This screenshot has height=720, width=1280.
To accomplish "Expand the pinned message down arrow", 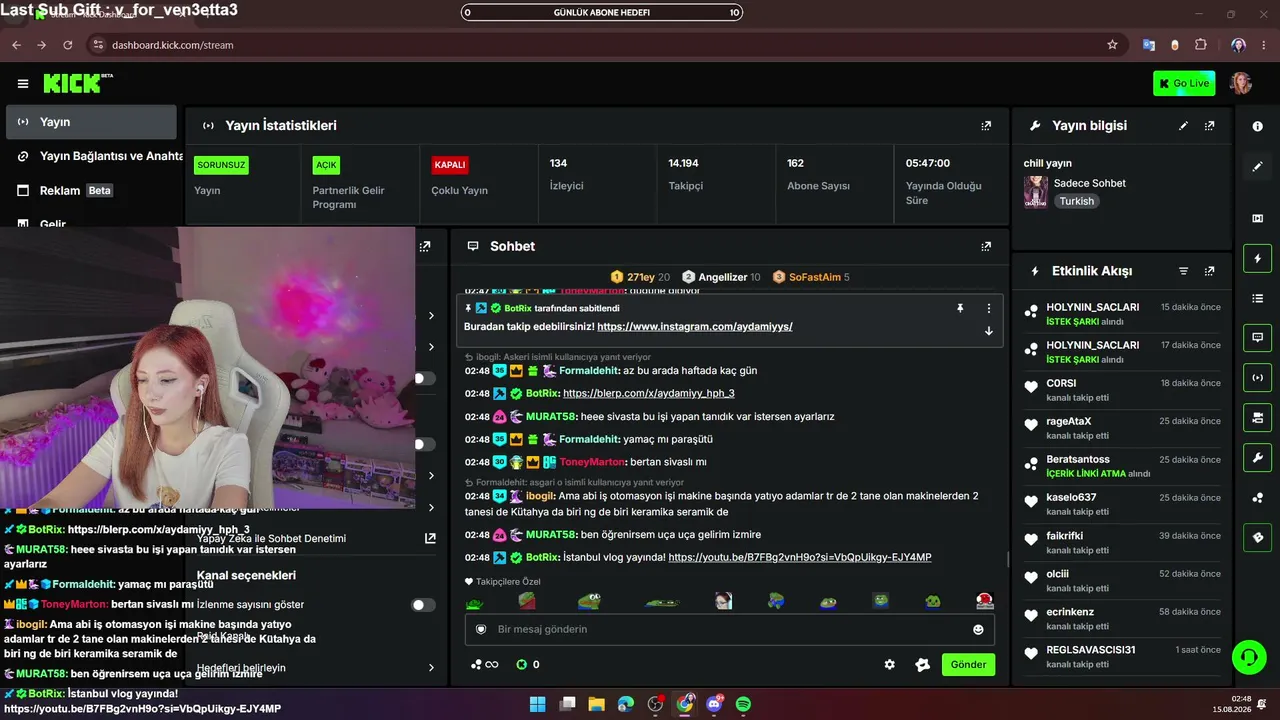I will tap(989, 331).
